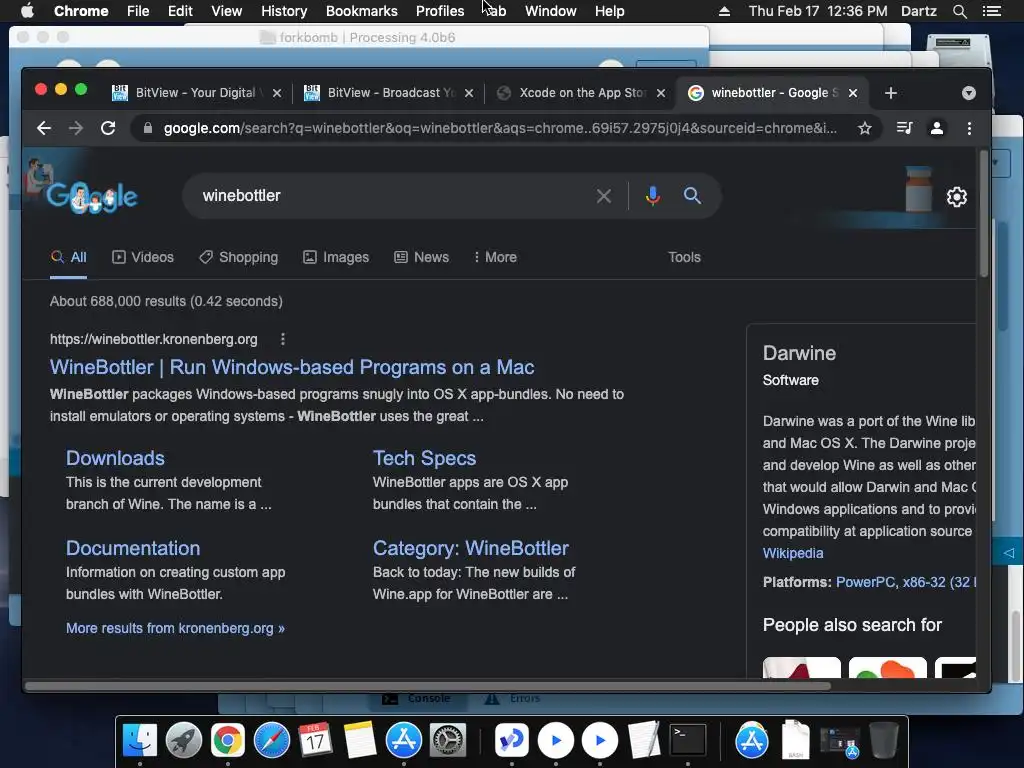Click the winebottler search input field
The image size is (1024, 768).
point(392,196)
